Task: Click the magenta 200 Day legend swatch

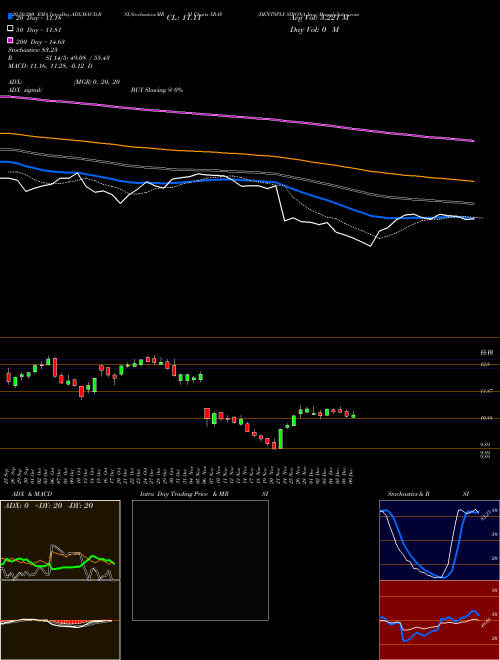Action: pos(10,40)
